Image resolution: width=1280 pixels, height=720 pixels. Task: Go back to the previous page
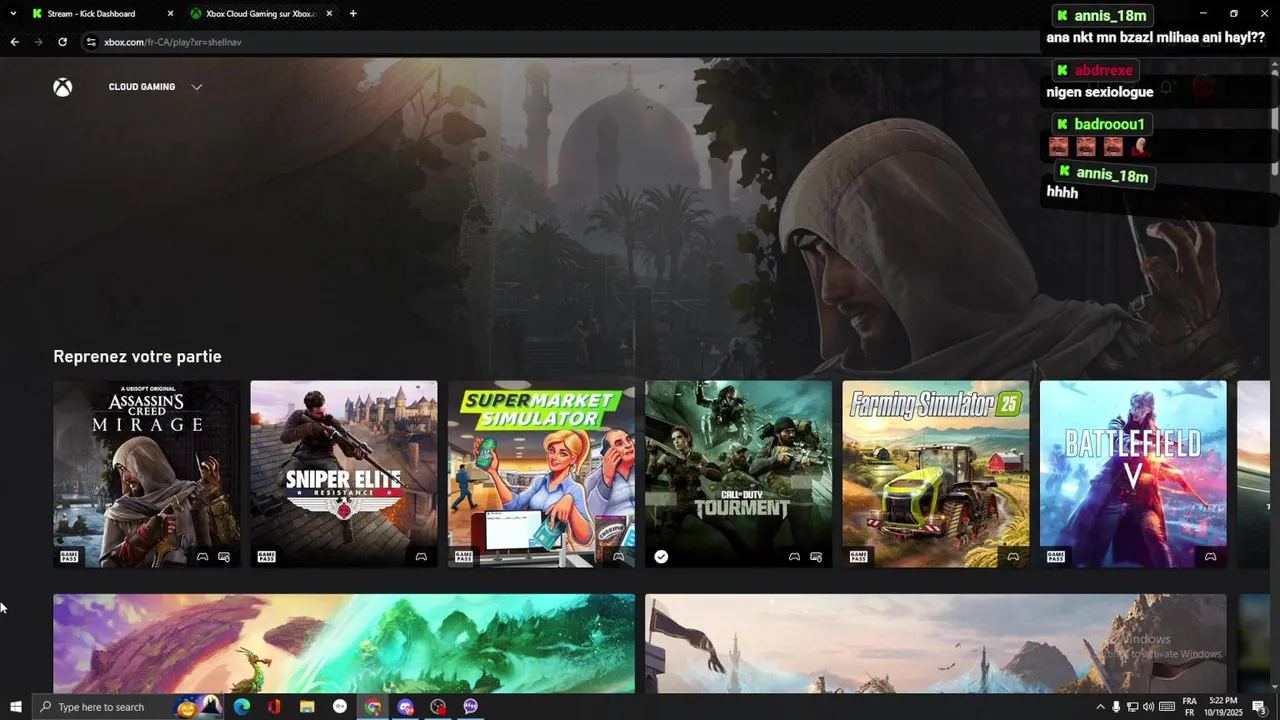[14, 42]
